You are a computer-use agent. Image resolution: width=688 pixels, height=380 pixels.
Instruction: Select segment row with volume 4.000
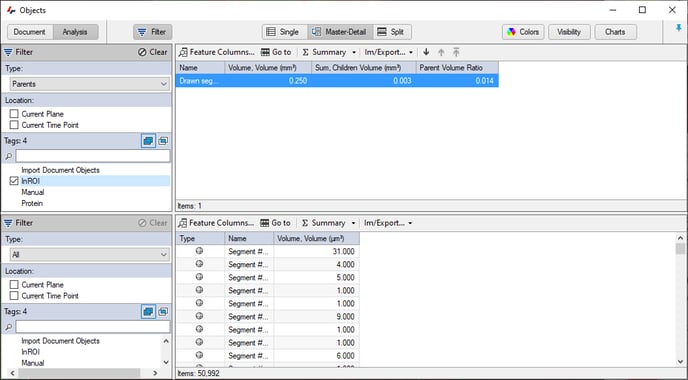[268, 265]
